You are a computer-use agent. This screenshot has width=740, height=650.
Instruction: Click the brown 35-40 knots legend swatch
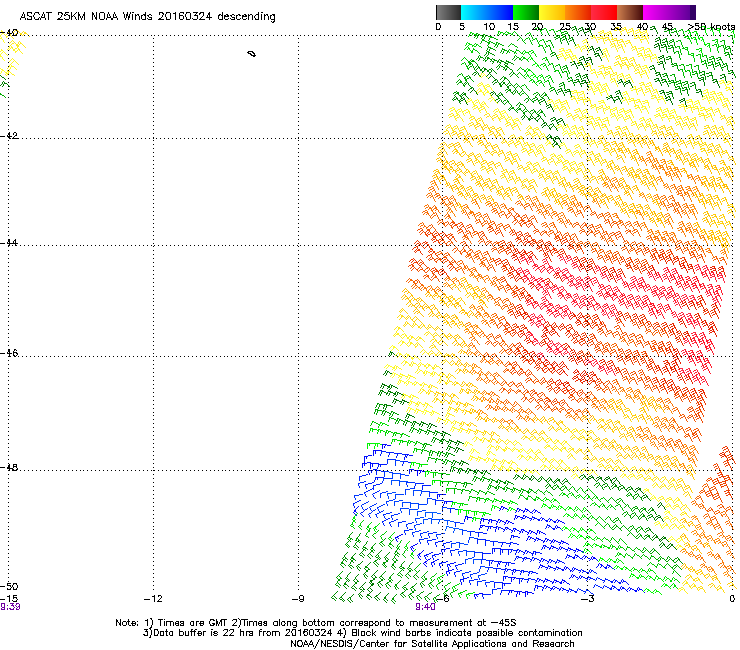pos(630,12)
